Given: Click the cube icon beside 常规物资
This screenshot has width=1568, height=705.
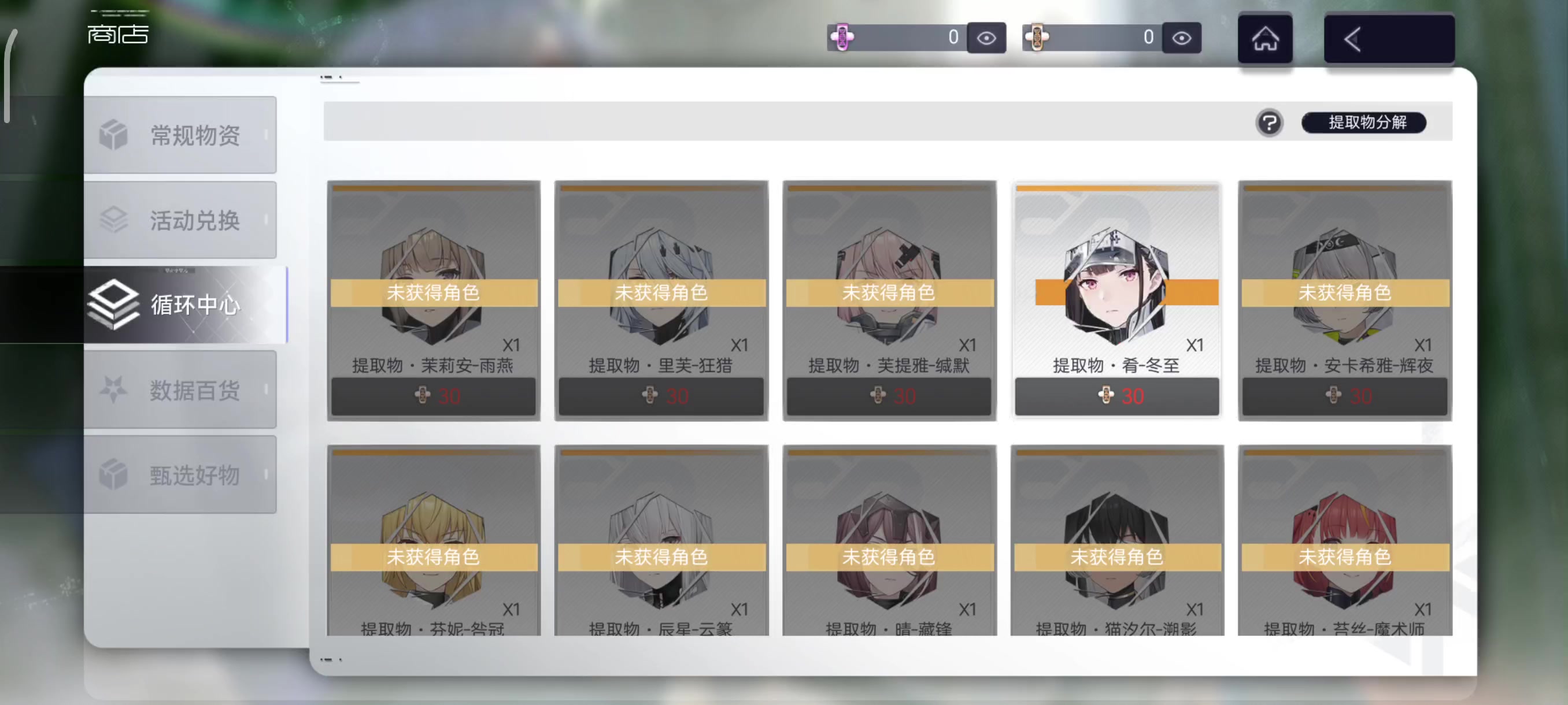Looking at the screenshot, I should pos(113,135).
